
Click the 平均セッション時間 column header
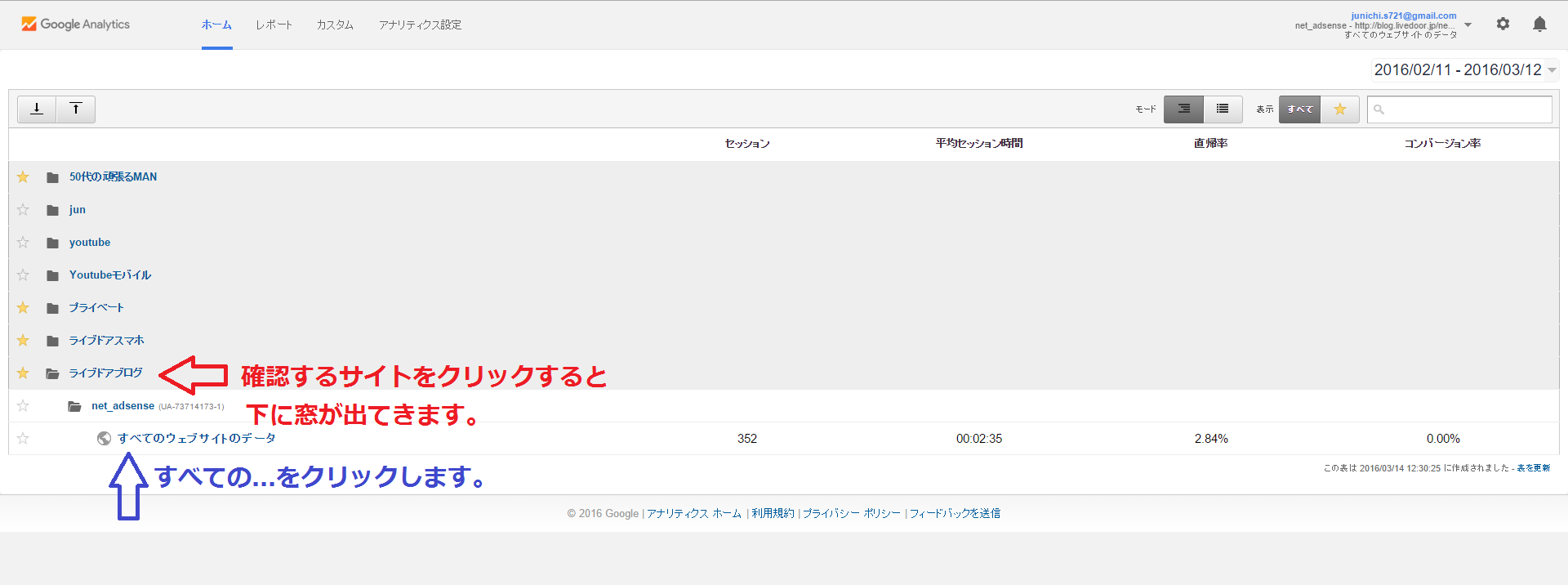point(979,144)
